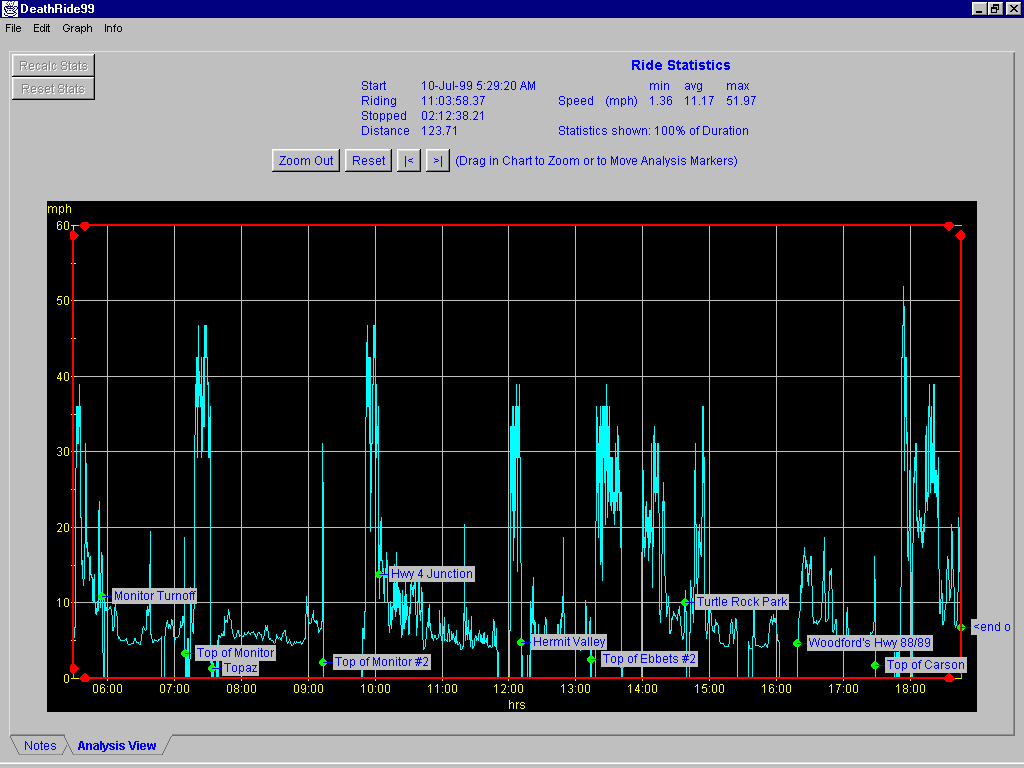
Task: Click the Ride Statistics heading
Action: pyautogui.click(x=680, y=65)
